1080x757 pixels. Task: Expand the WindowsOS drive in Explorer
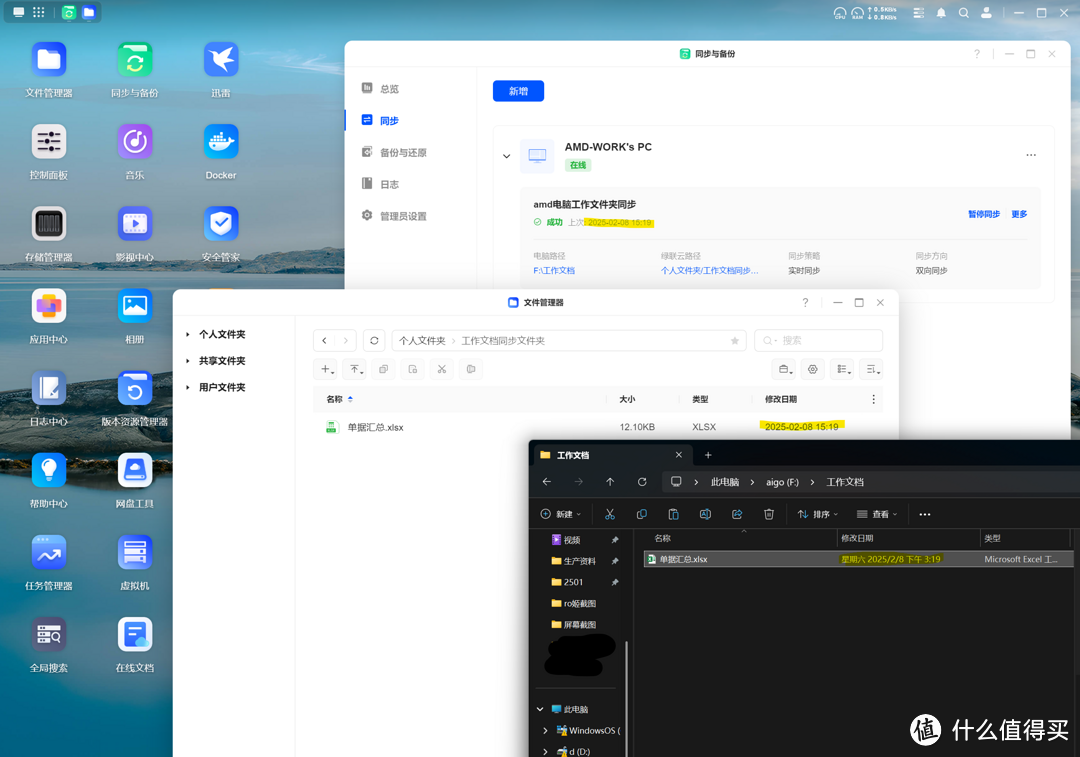[x=545, y=731]
